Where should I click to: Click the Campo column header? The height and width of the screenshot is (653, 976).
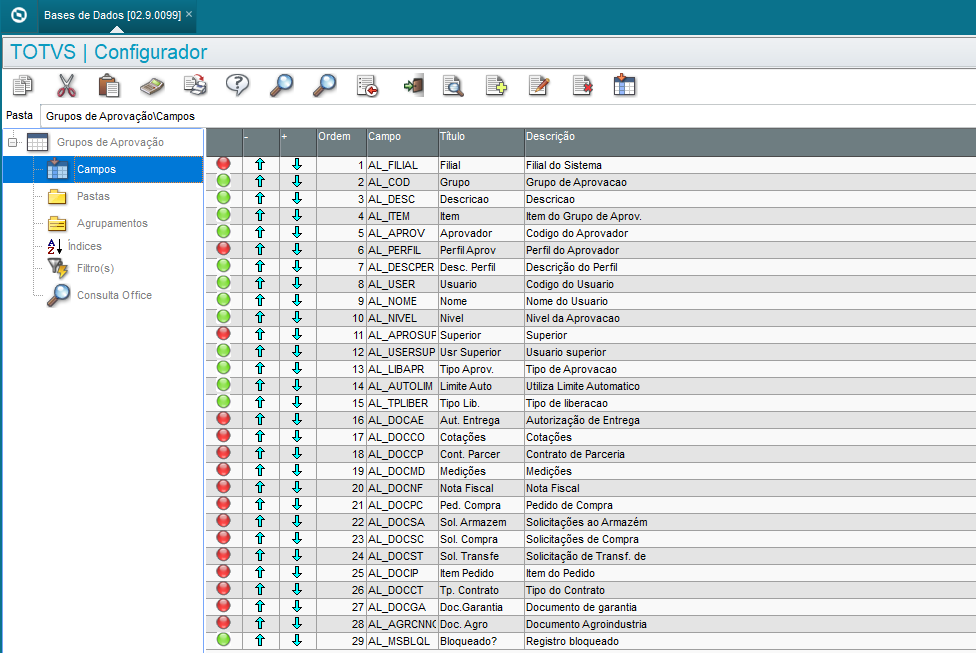(x=402, y=142)
